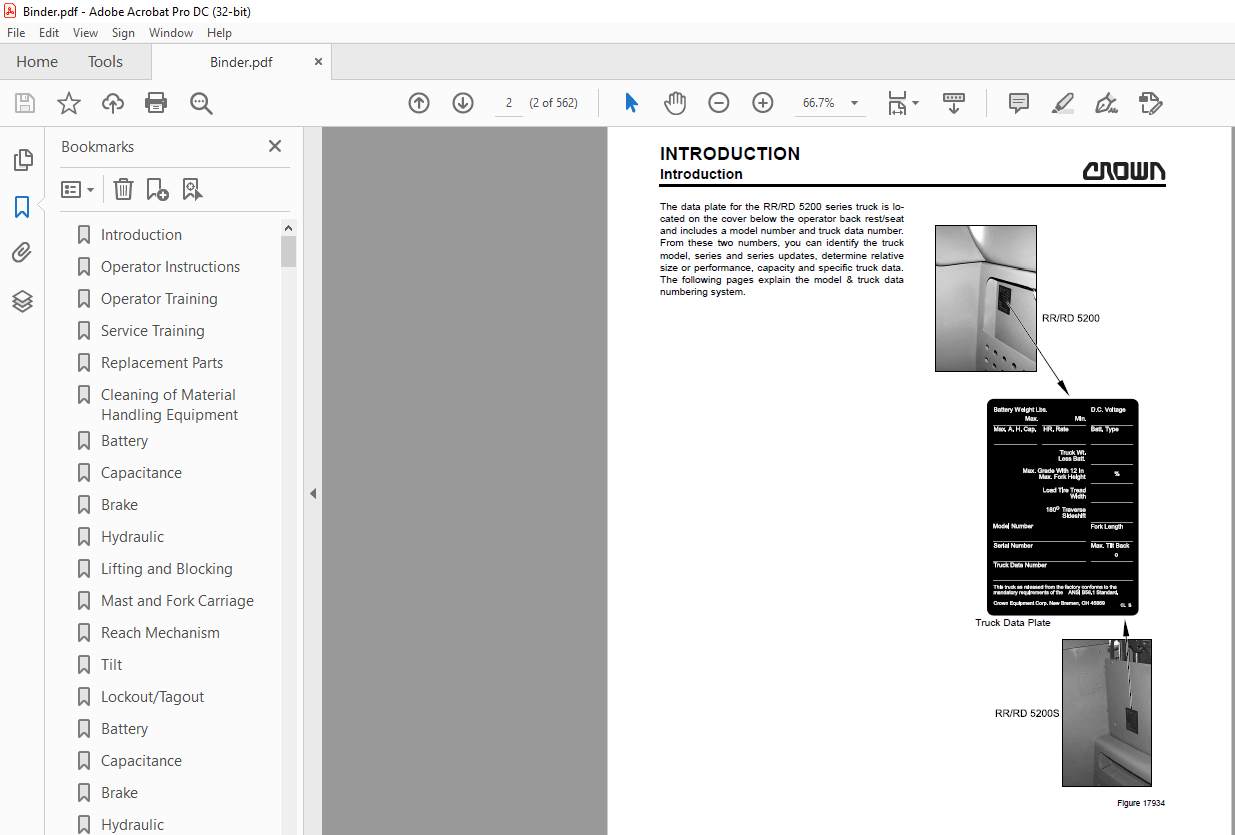Toggle the Page Thumbnails panel

[x=22, y=160]
